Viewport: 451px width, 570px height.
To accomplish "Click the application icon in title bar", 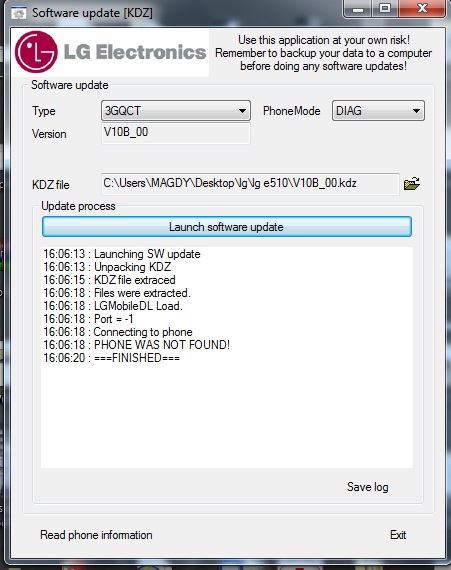I will [x=19, y=13].
